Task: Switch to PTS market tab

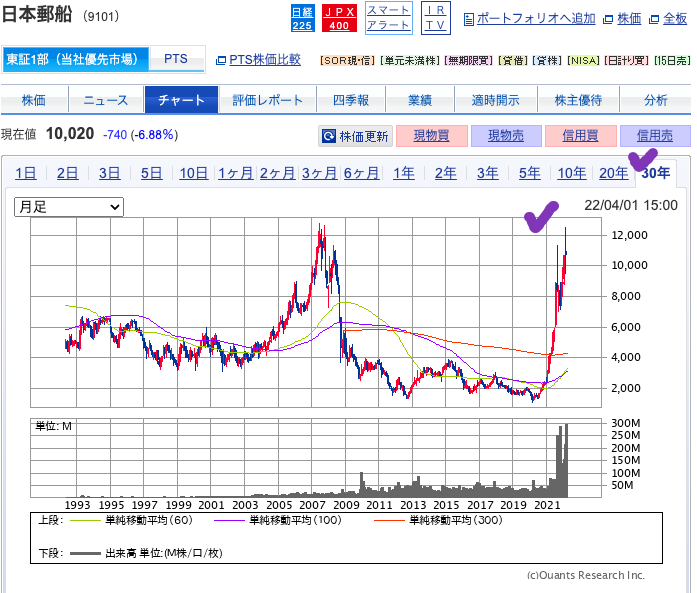Action: click(176, 59)
